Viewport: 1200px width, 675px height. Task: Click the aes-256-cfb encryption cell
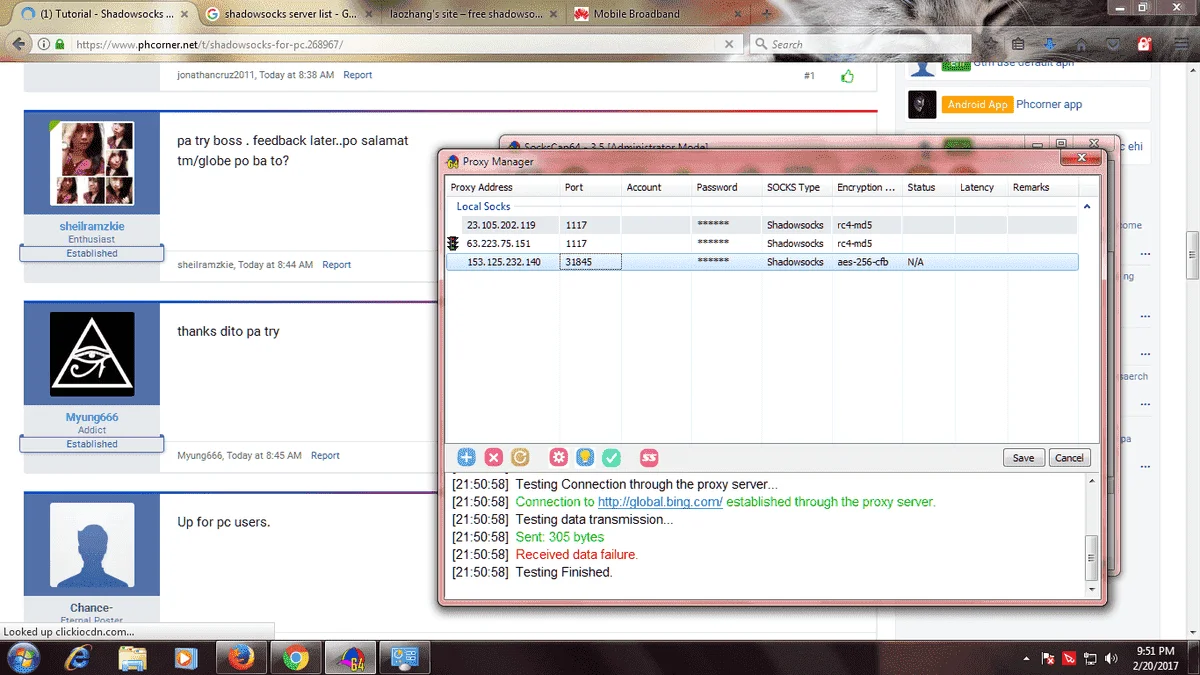tap(866, 262)
